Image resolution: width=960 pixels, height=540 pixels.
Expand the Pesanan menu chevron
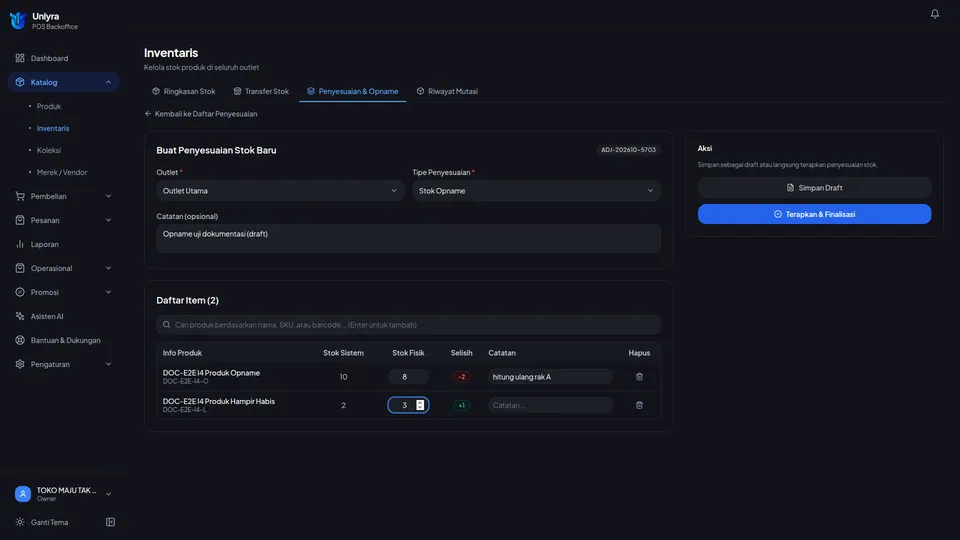[108, 220]
